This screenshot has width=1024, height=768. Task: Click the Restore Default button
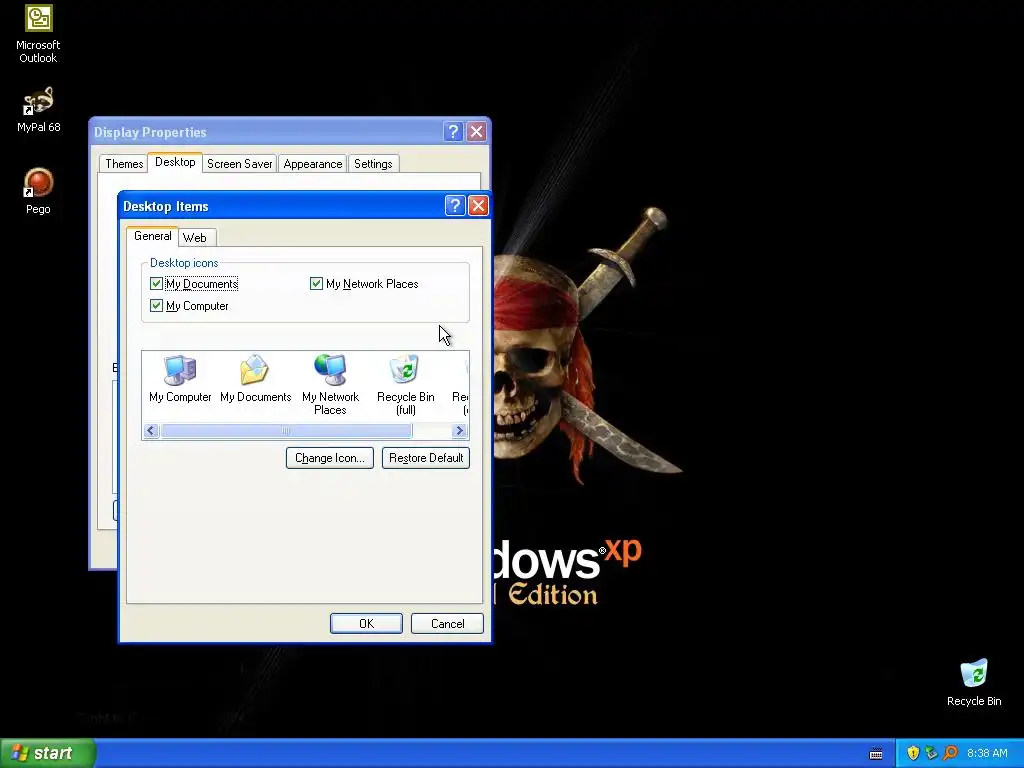(426, 458)
